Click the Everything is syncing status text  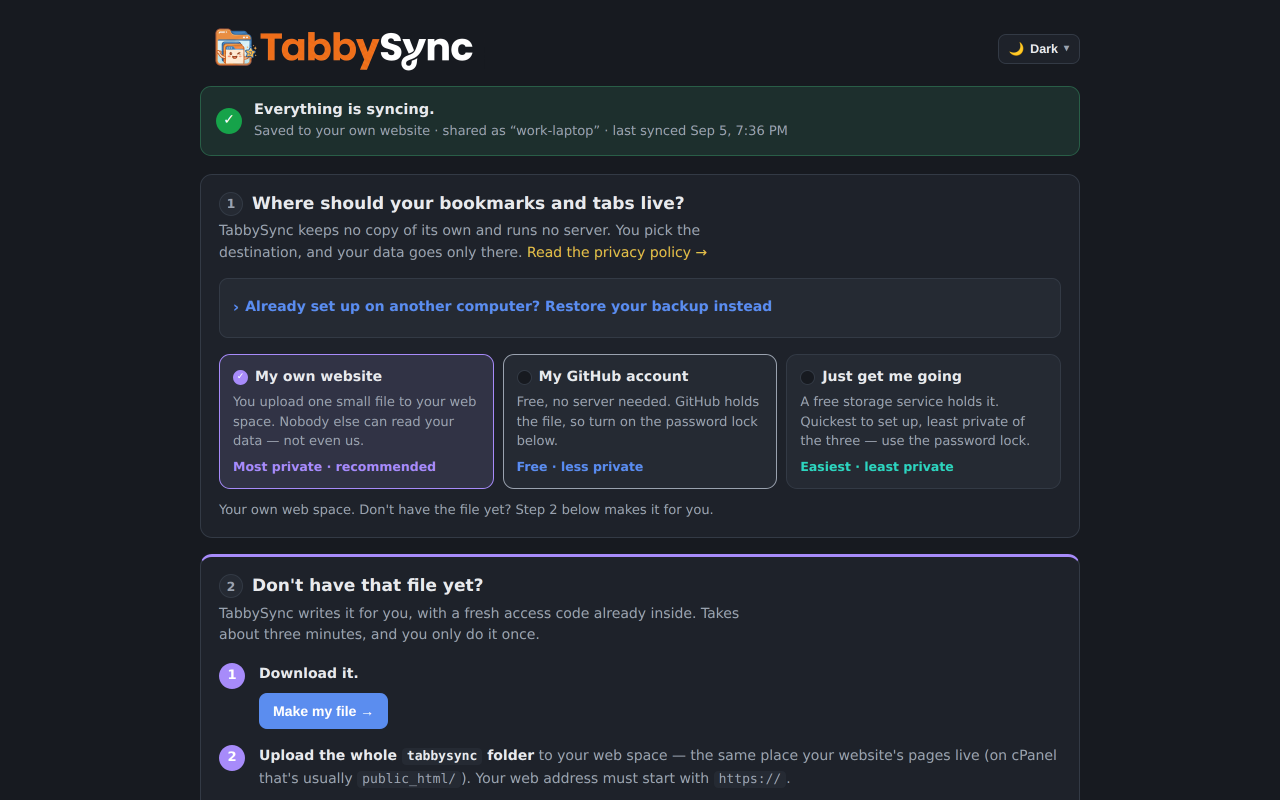pos(344,109)
